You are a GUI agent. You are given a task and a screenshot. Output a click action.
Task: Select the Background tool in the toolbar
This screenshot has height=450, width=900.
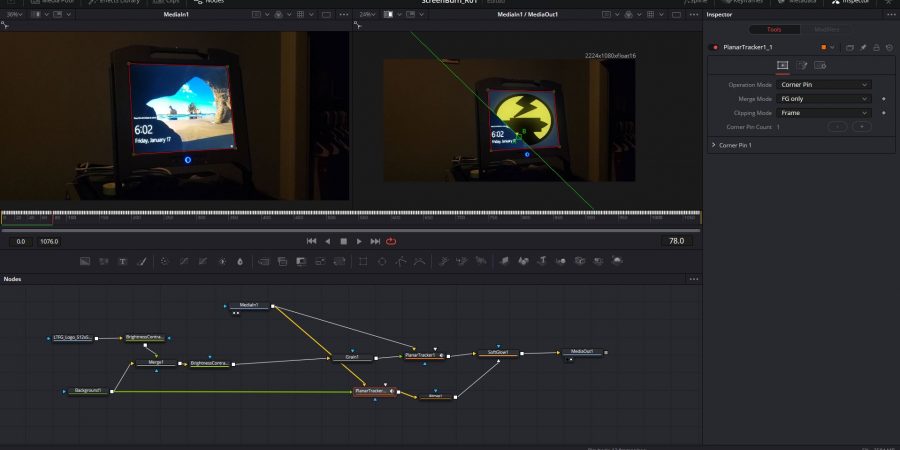[85, 261]
